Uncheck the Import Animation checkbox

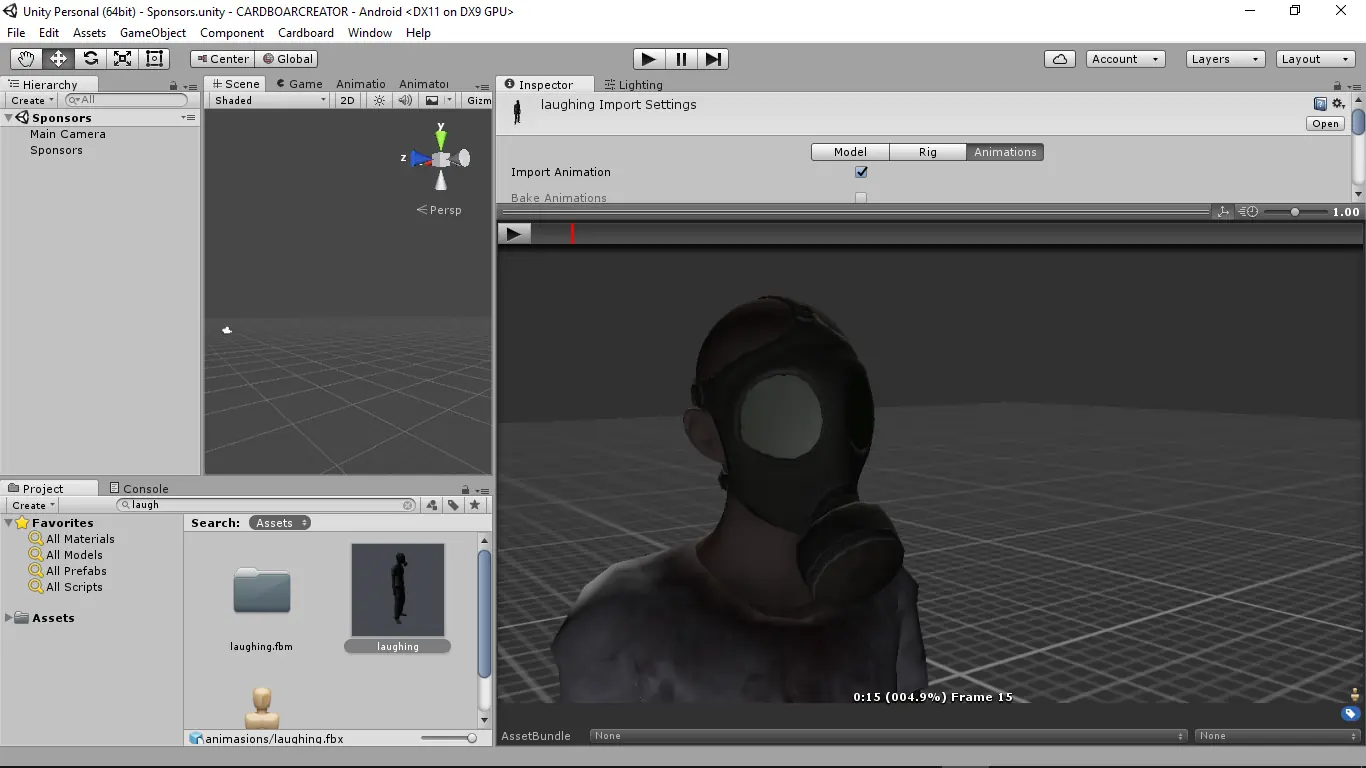click(861, 172)
